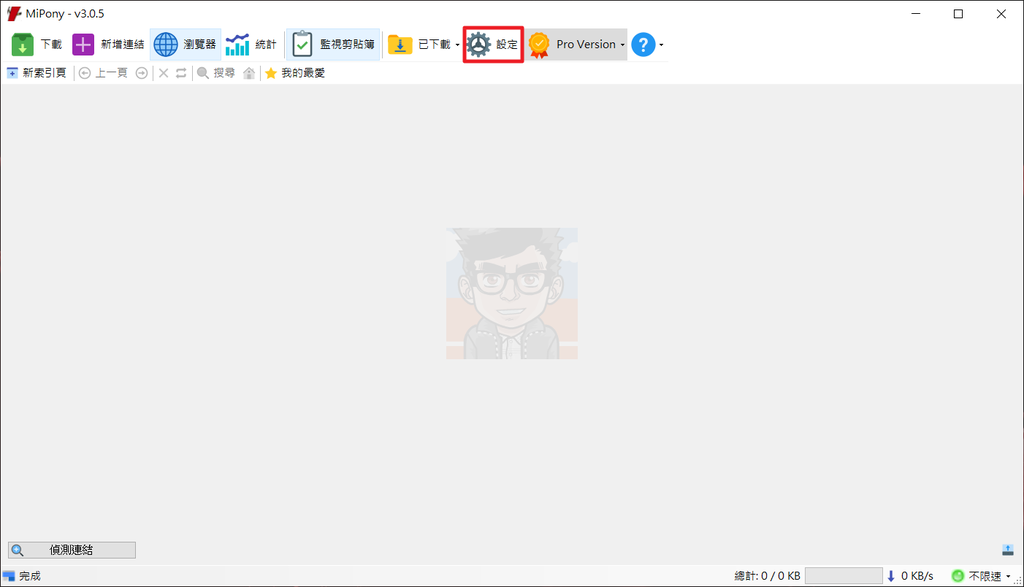Click the 完成 status bar icon
This screenshot has width=1024, height=587.
pos(8,576)
